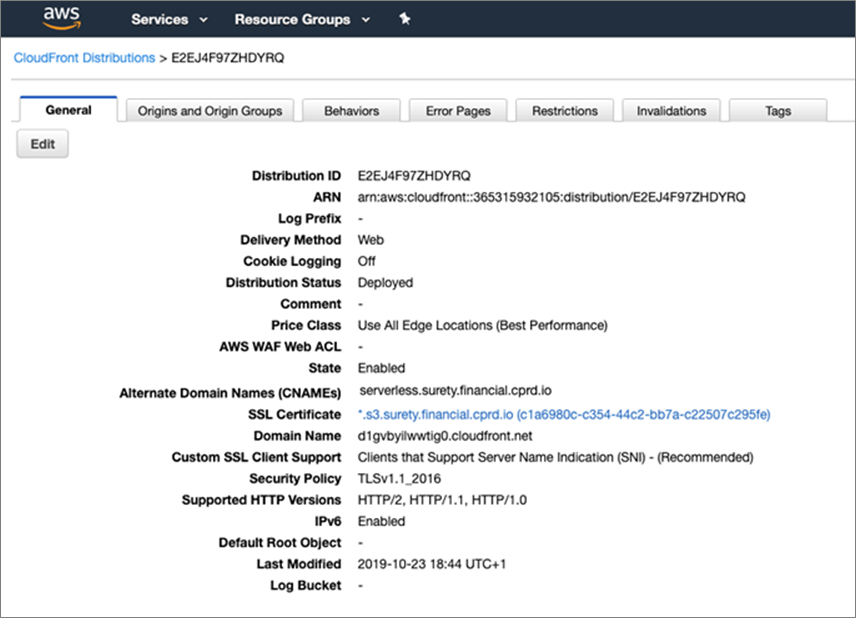The image size is (856, 618).
Task: Select the CloudFront domain name value
Action: point(443,436)
